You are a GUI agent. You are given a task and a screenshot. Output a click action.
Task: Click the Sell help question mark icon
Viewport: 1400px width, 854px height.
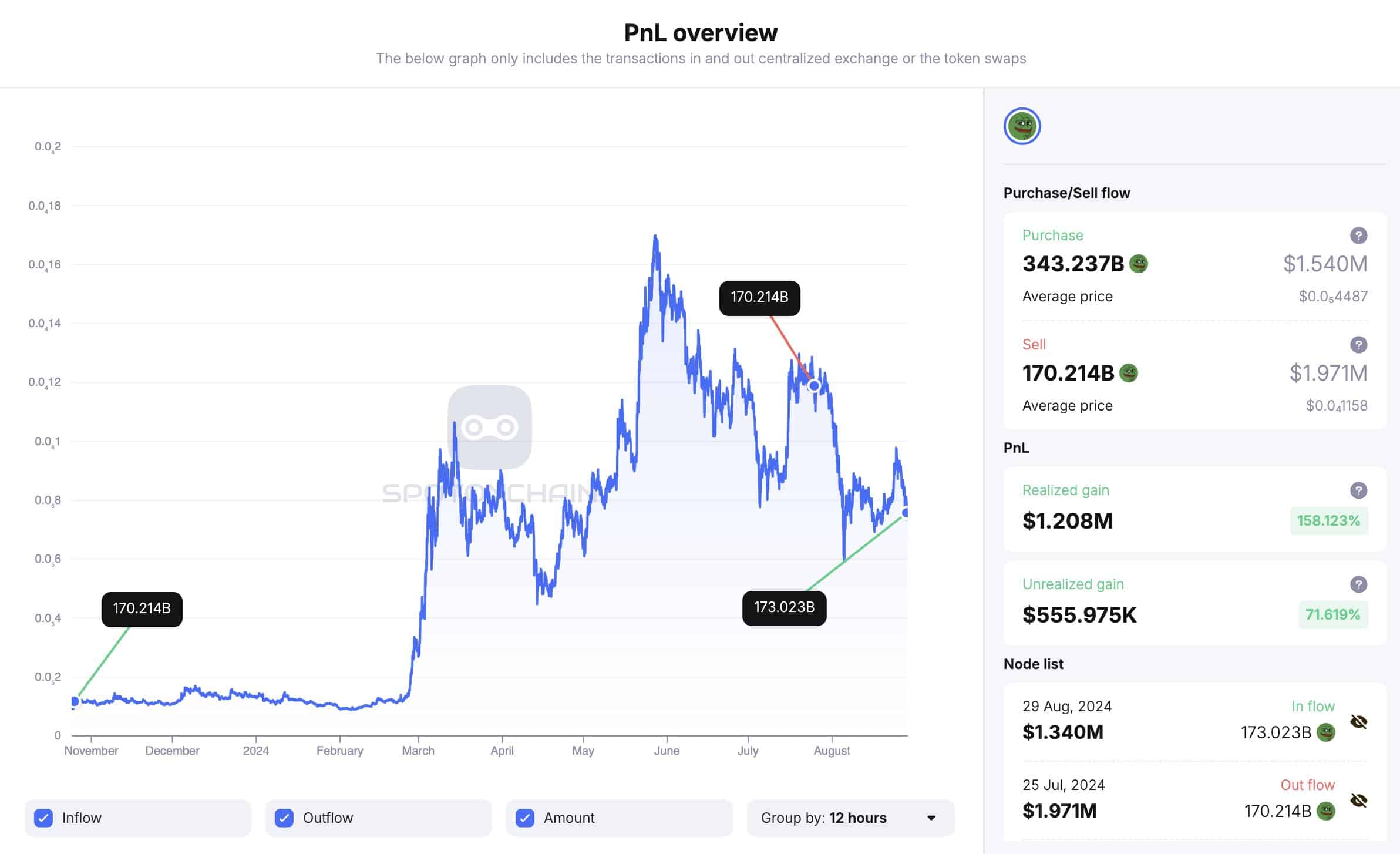tap(1358, 345)
